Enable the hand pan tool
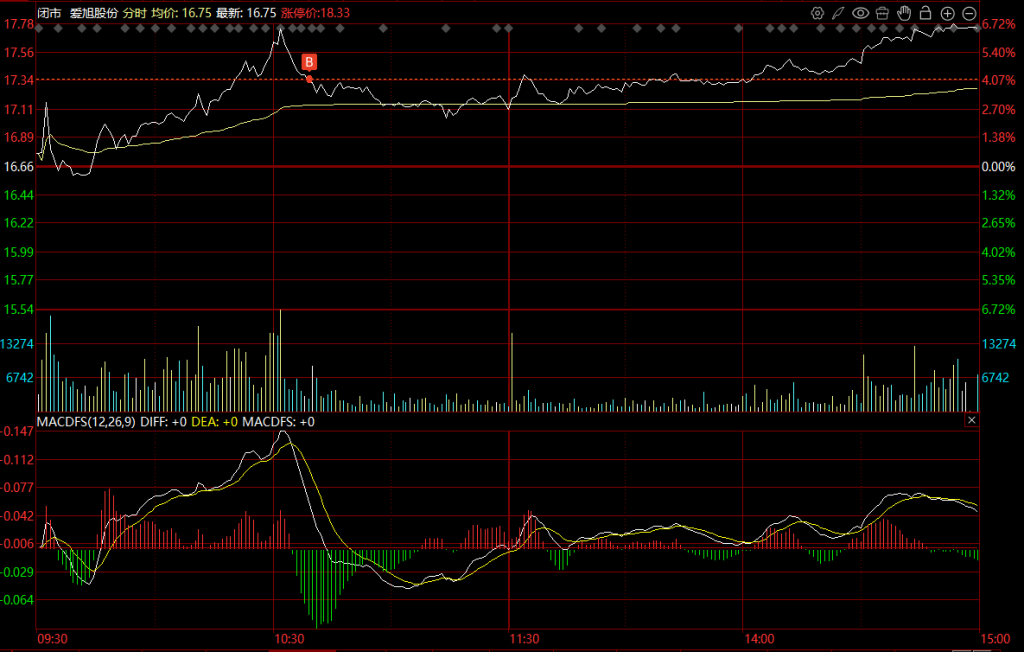 904,13
